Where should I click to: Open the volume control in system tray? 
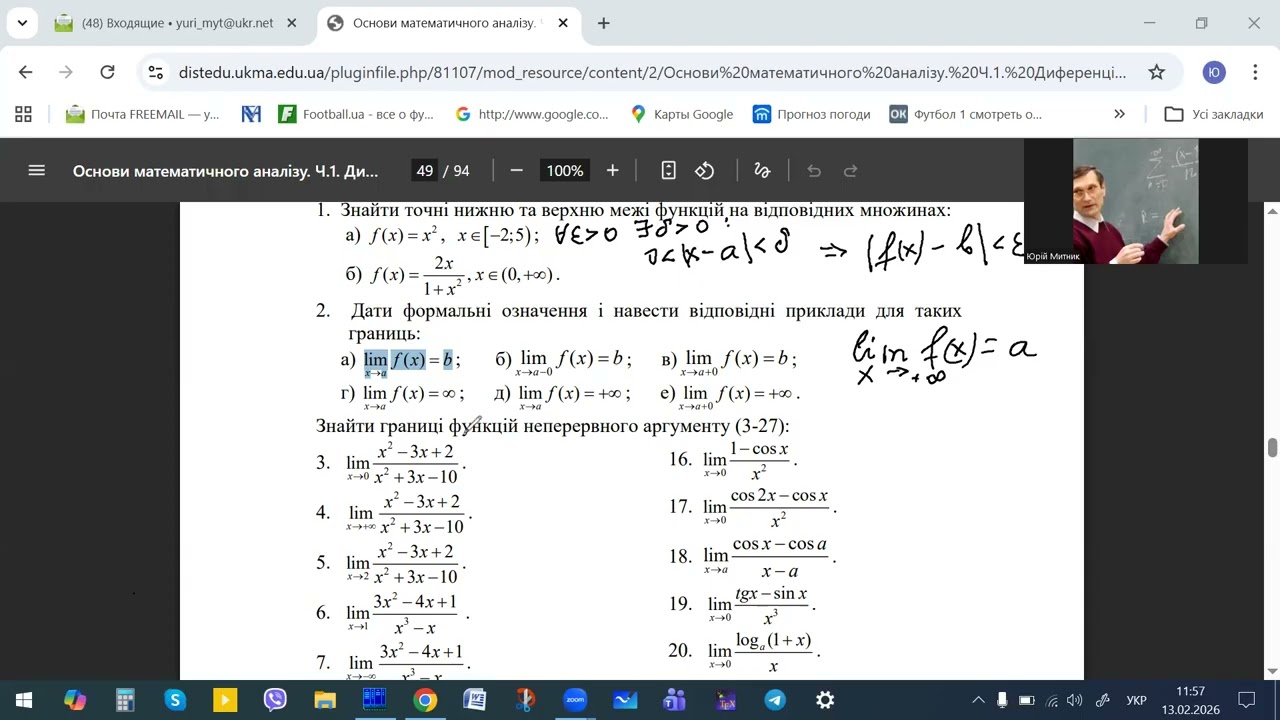click(x=1075, y=700)
